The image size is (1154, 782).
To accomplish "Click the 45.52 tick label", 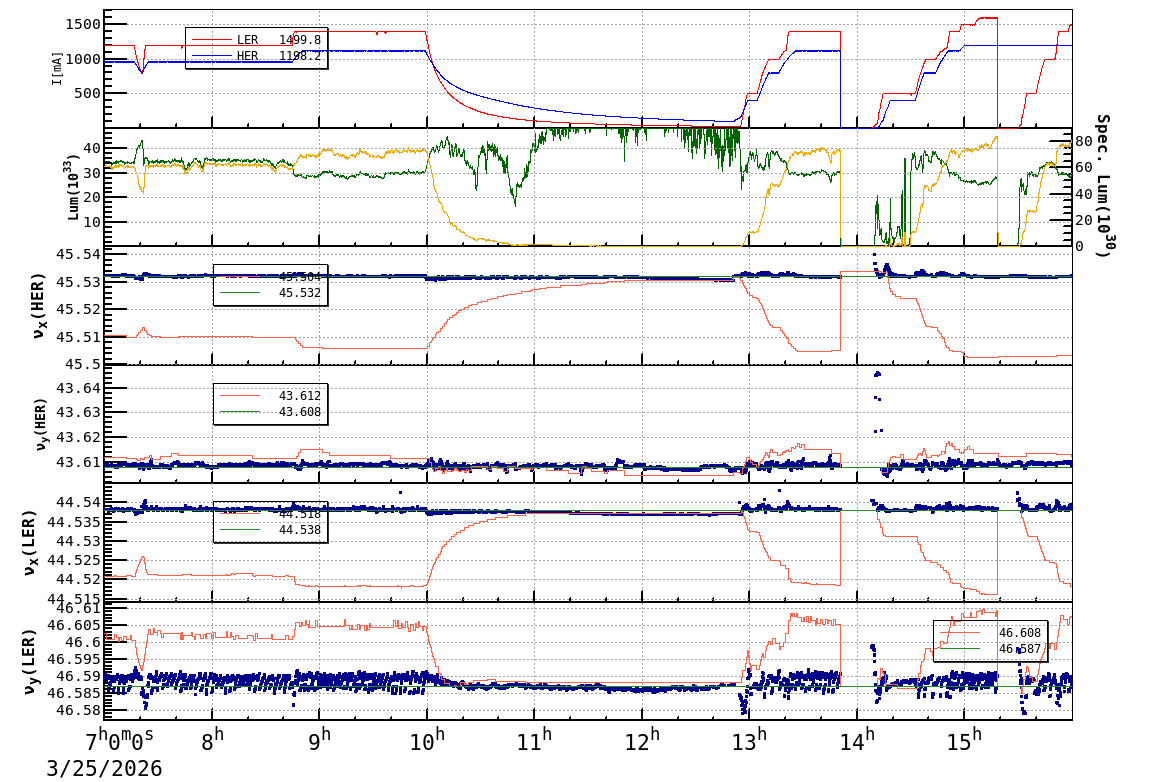I will pos(79,309).
